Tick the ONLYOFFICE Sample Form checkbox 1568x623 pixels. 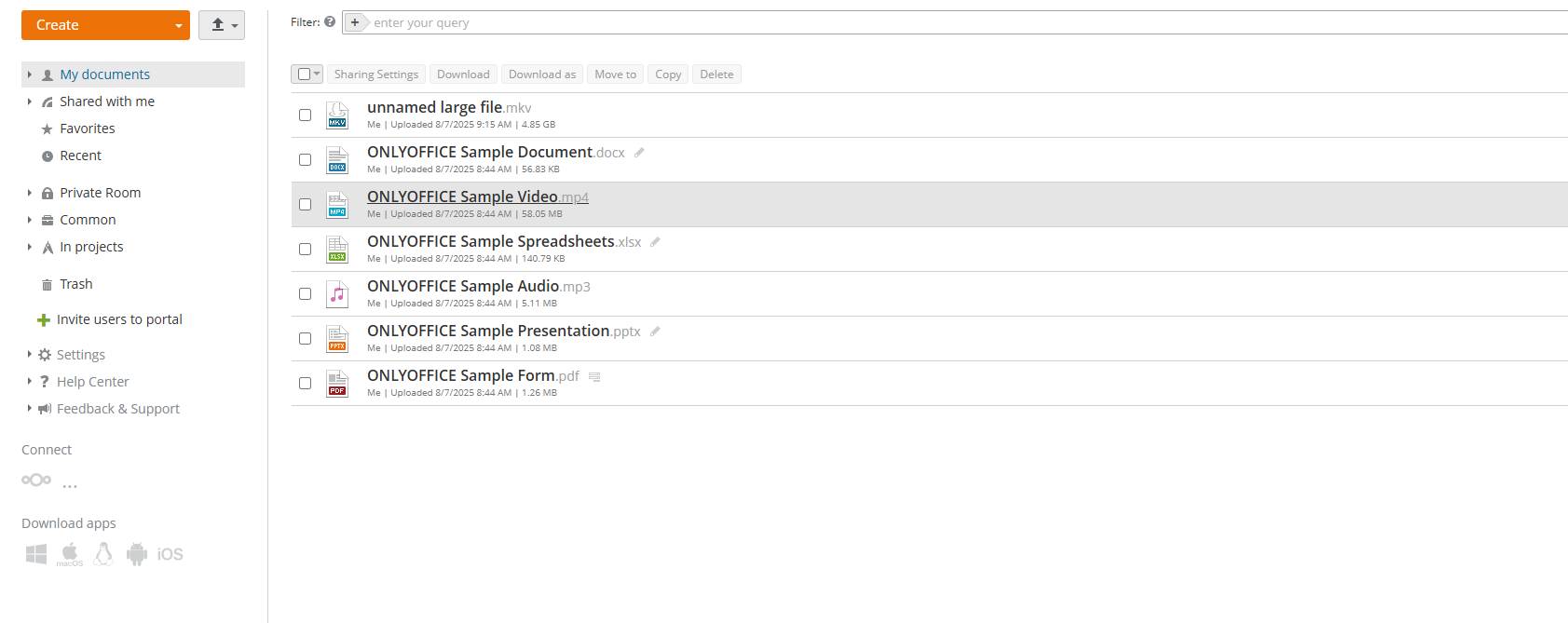coord(305,384)
